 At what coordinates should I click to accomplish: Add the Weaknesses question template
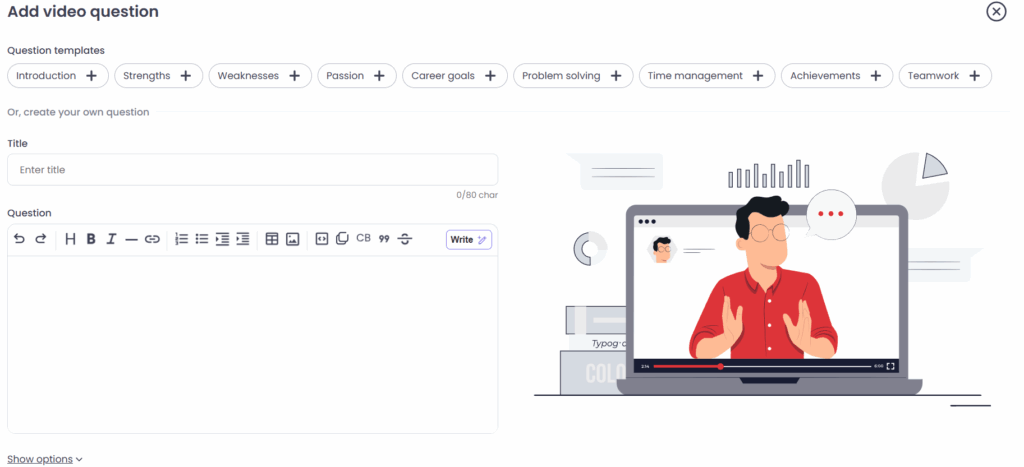(261, 76)
